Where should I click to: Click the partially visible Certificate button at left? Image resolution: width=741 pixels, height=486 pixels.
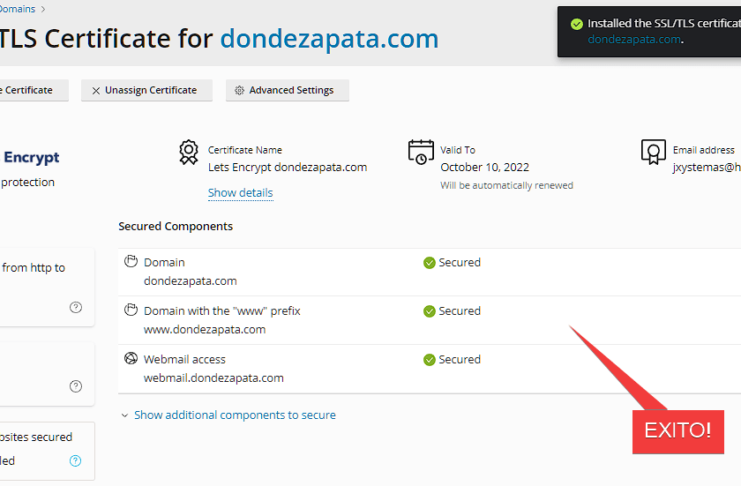click(30, 90)
